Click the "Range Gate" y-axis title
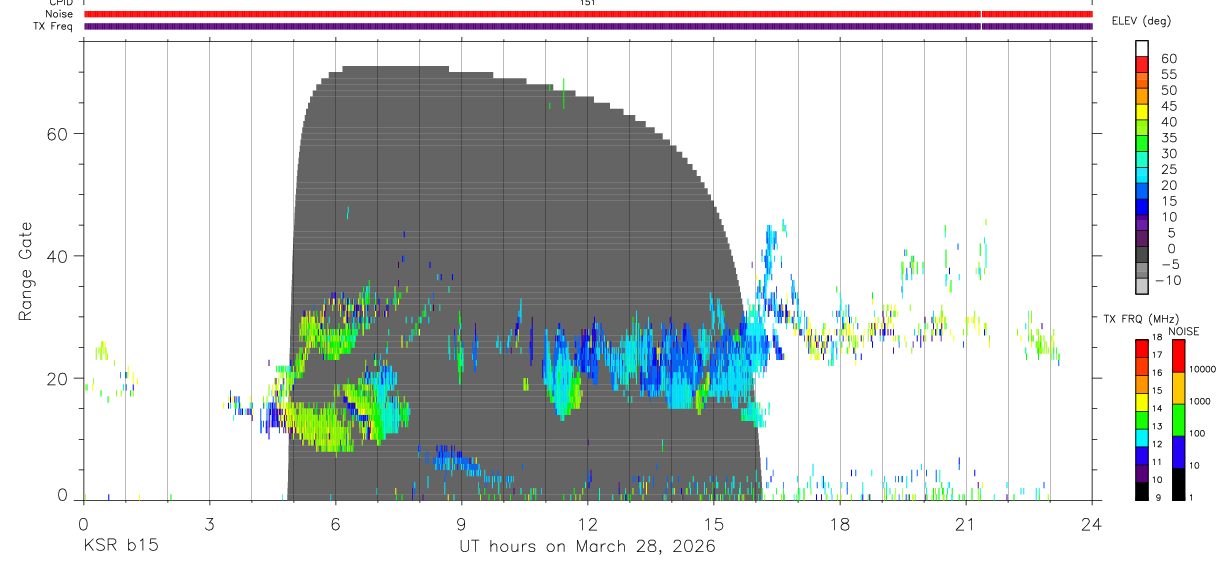Screen dimensions: 1228x567 click(x=26, y=272)
